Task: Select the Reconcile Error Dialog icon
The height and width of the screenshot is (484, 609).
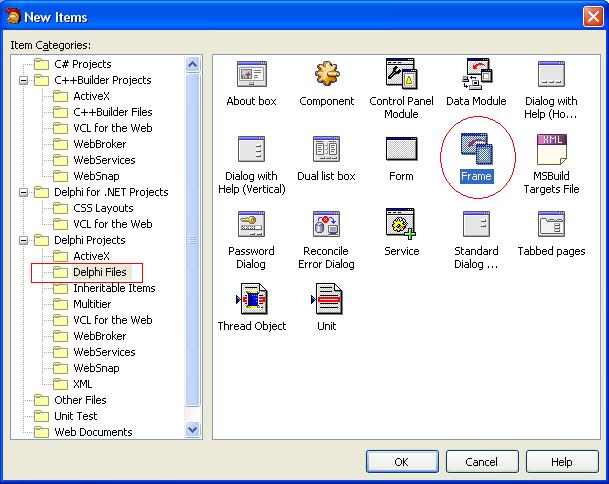Action: click(326, 225)
